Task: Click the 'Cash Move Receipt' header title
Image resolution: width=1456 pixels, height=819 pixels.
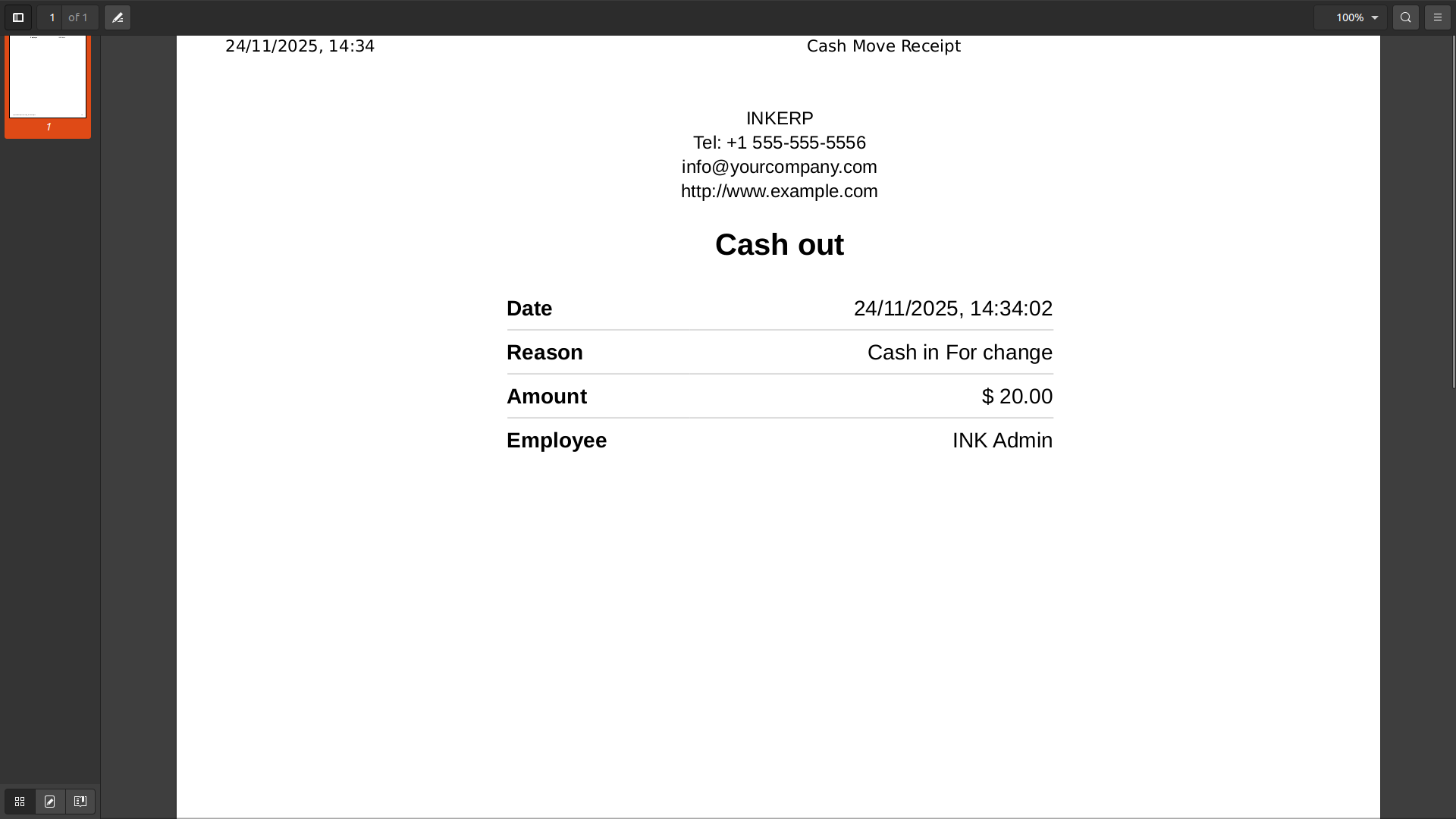Action: 883,46
